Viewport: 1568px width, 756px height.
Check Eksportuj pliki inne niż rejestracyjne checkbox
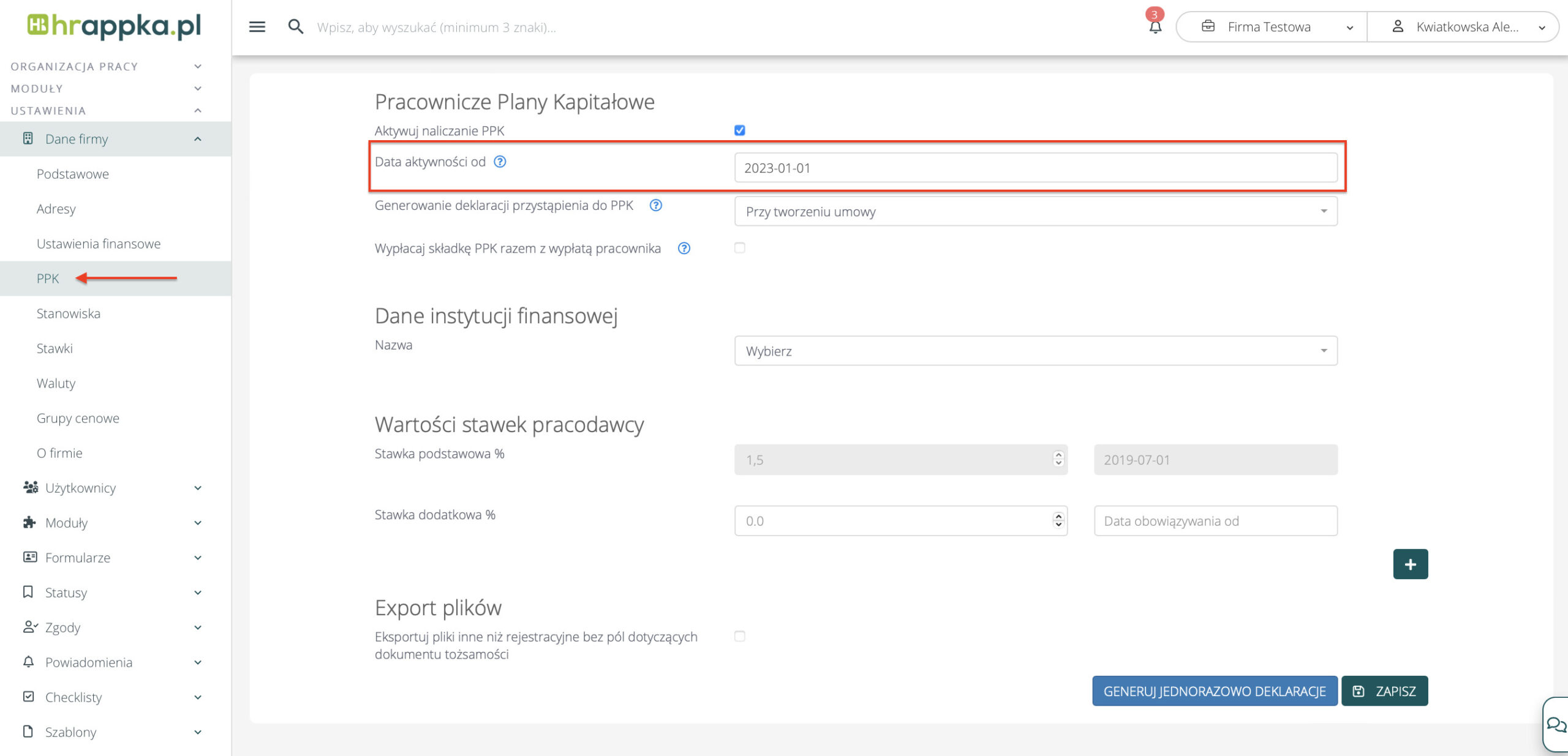pyautogui.click(x=739, y=636)
